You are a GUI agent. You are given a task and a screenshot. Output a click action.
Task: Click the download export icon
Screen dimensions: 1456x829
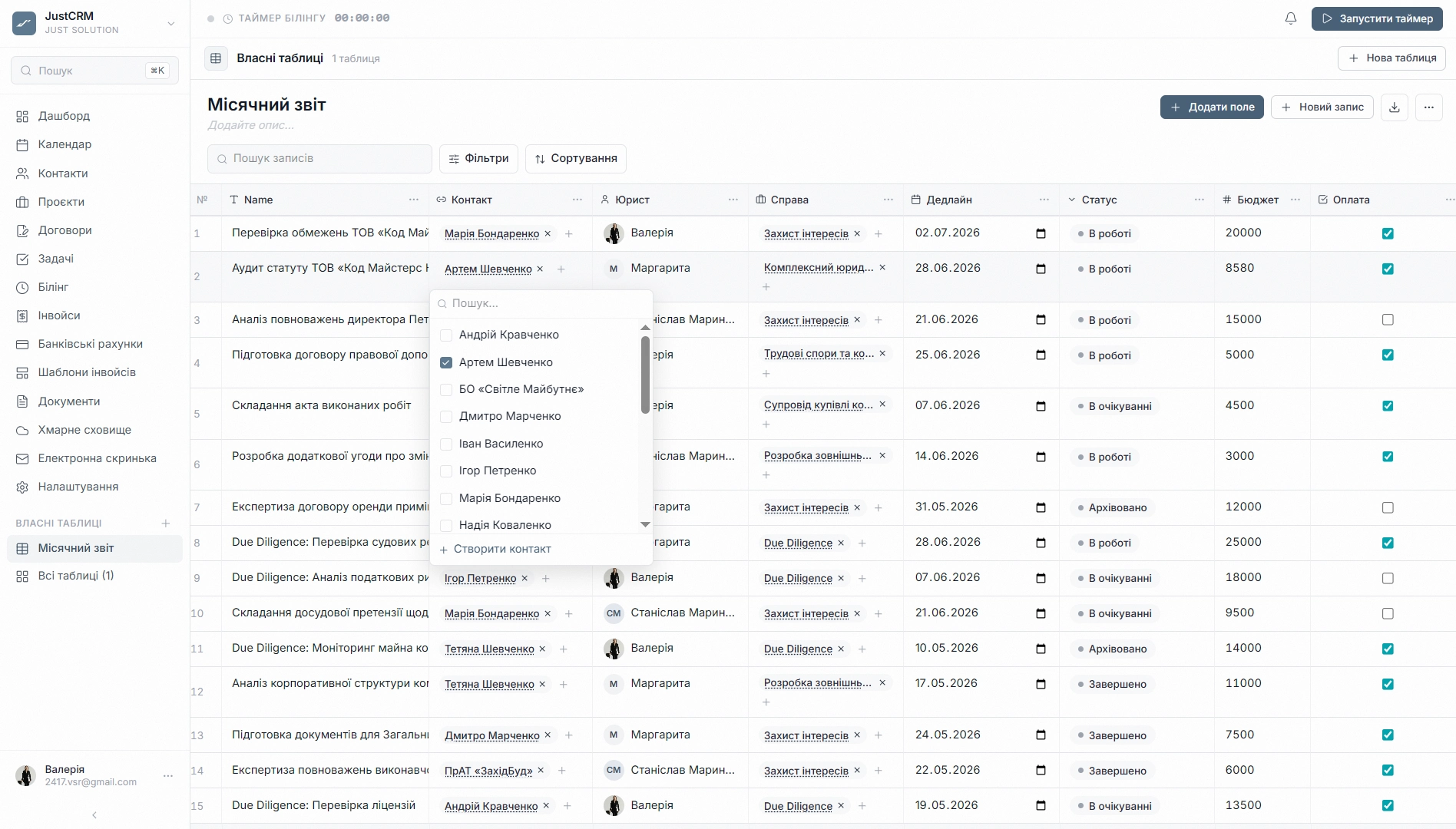1395,107
